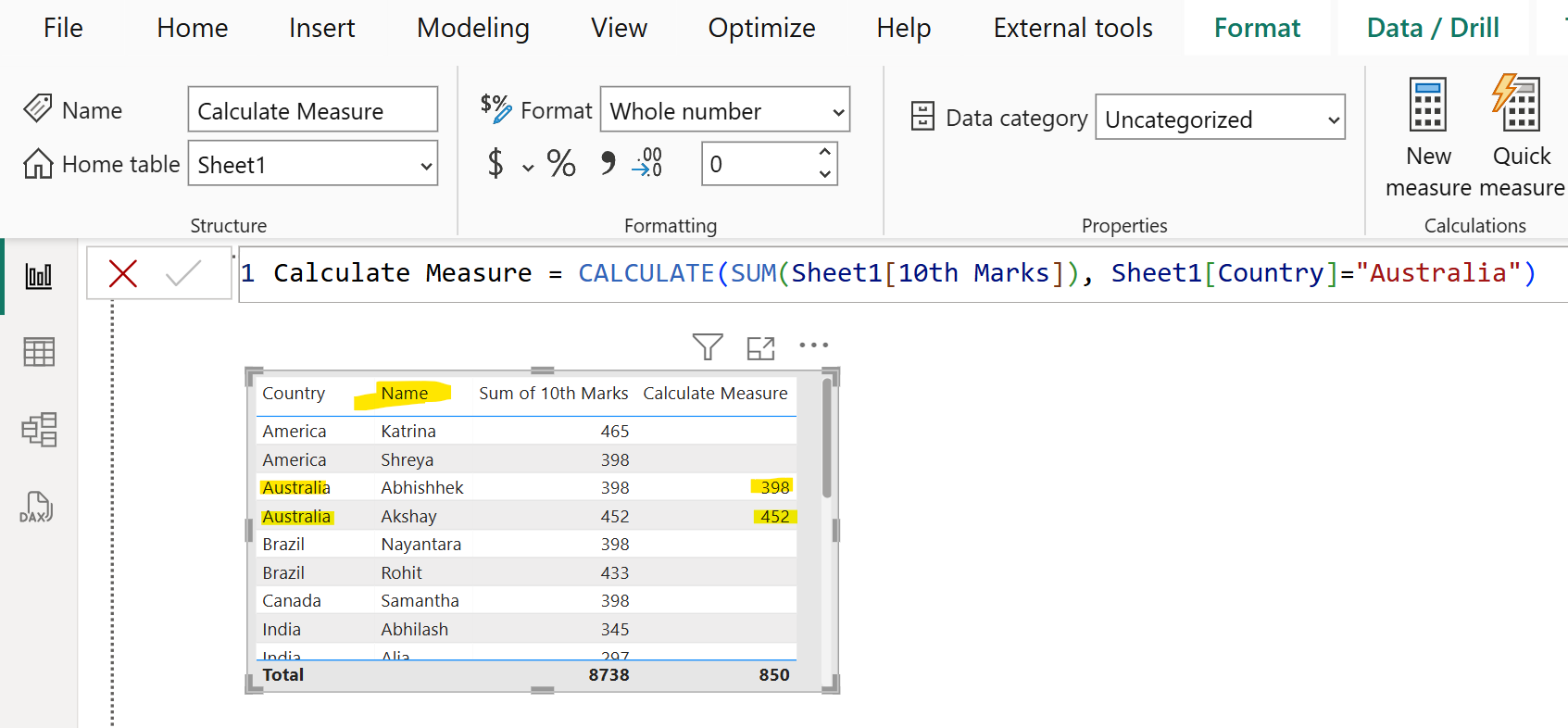Create a New measure

click(x=1427, y=137)
